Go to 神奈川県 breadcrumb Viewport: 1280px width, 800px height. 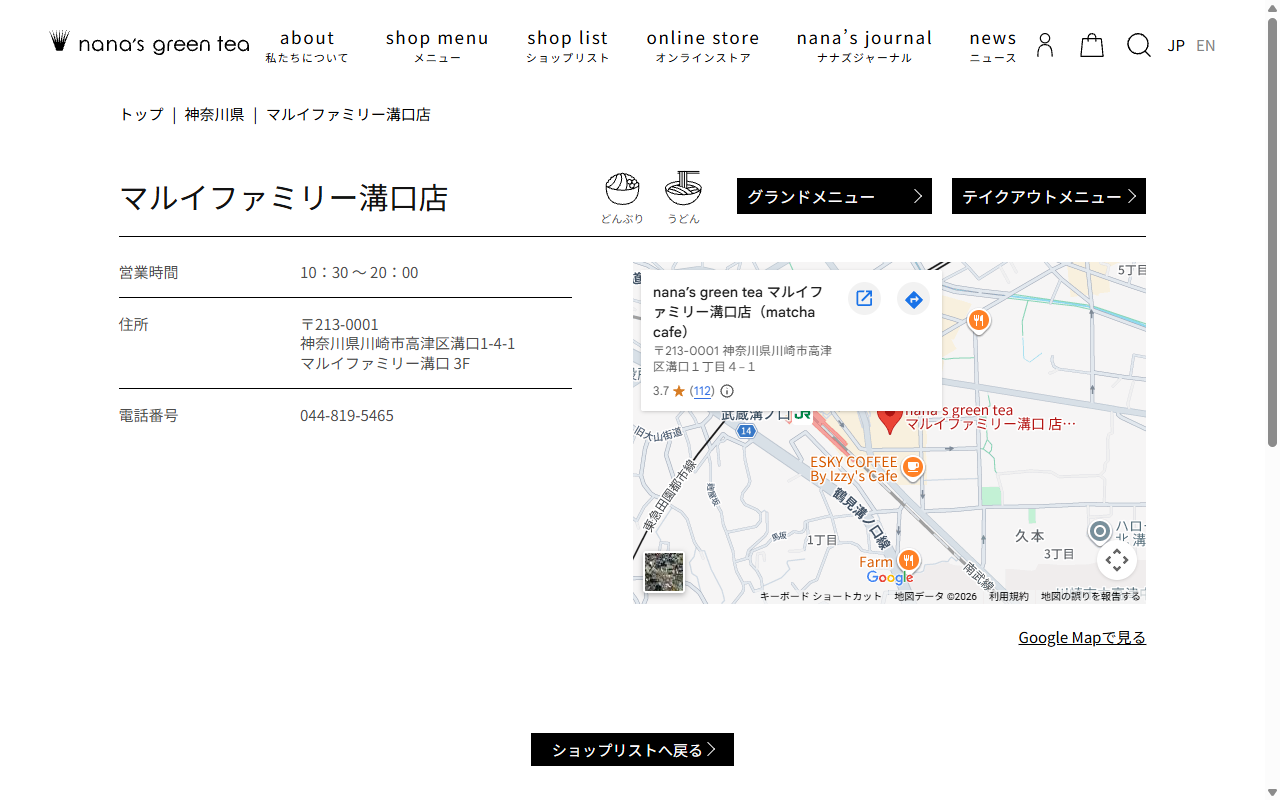point(214,115)
